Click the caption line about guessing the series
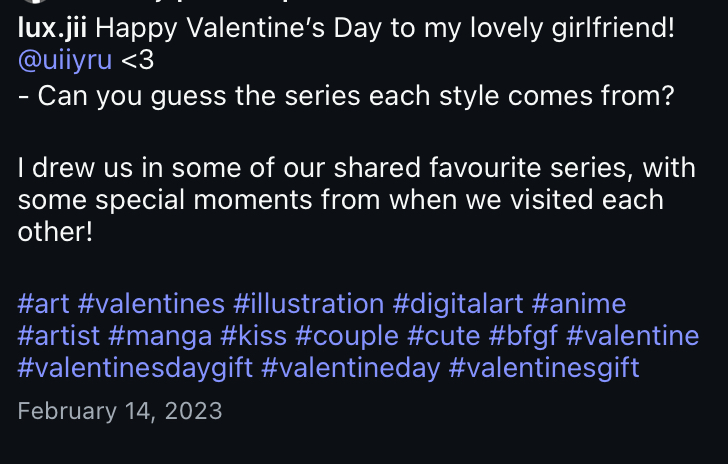 point(346,97)
